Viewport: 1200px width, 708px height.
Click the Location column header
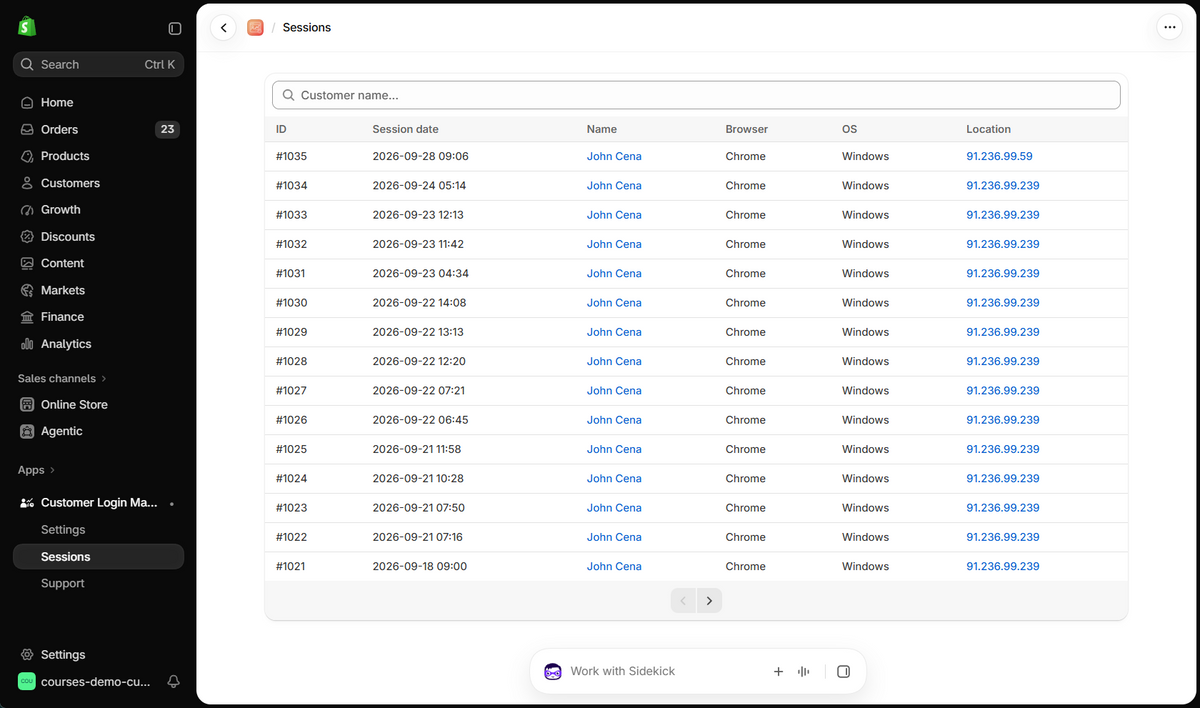click(988, 129)
